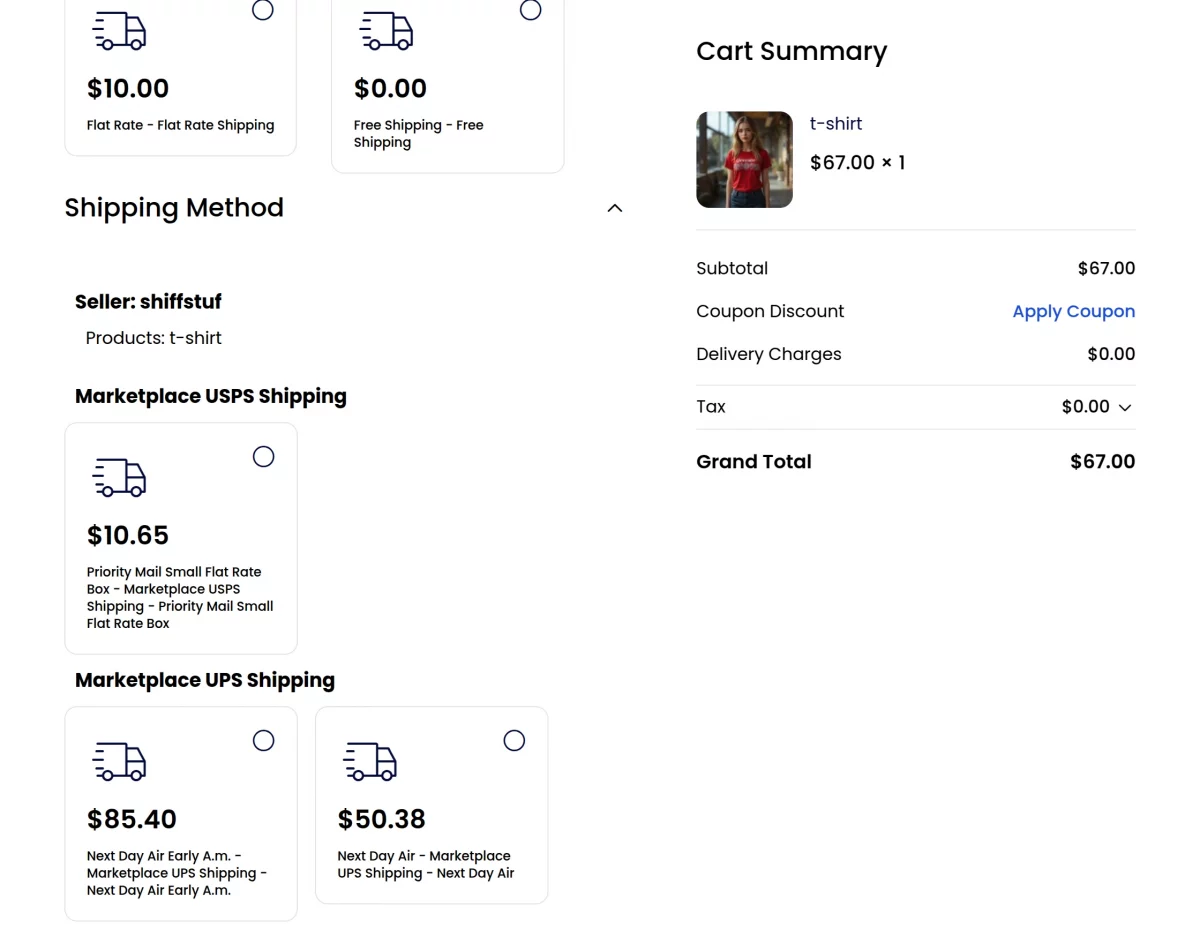The height and width of the screenshot is (943, 1200).
Task: Collapse the Shipping Method section
Action: tap(614, 207)
